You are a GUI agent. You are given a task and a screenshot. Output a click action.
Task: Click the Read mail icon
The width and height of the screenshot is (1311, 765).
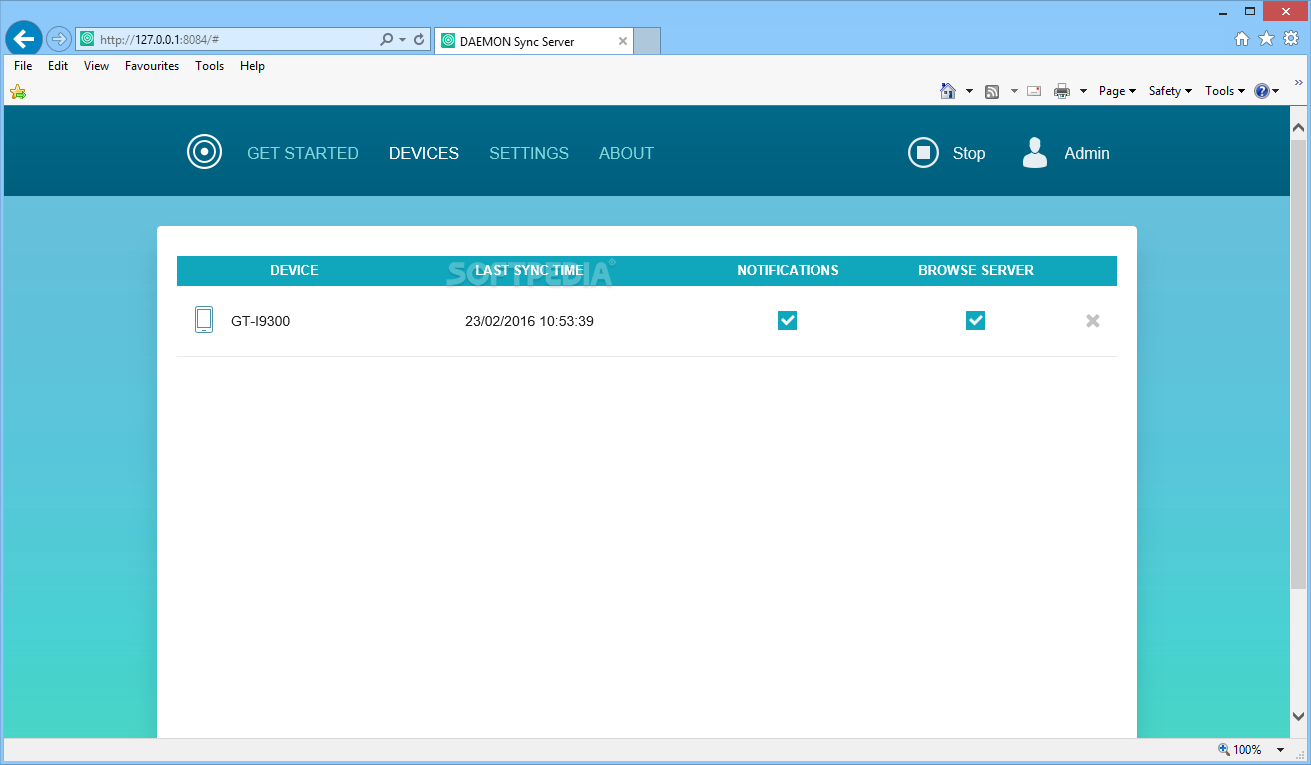pyautogui.click(x=1034, y=91)
